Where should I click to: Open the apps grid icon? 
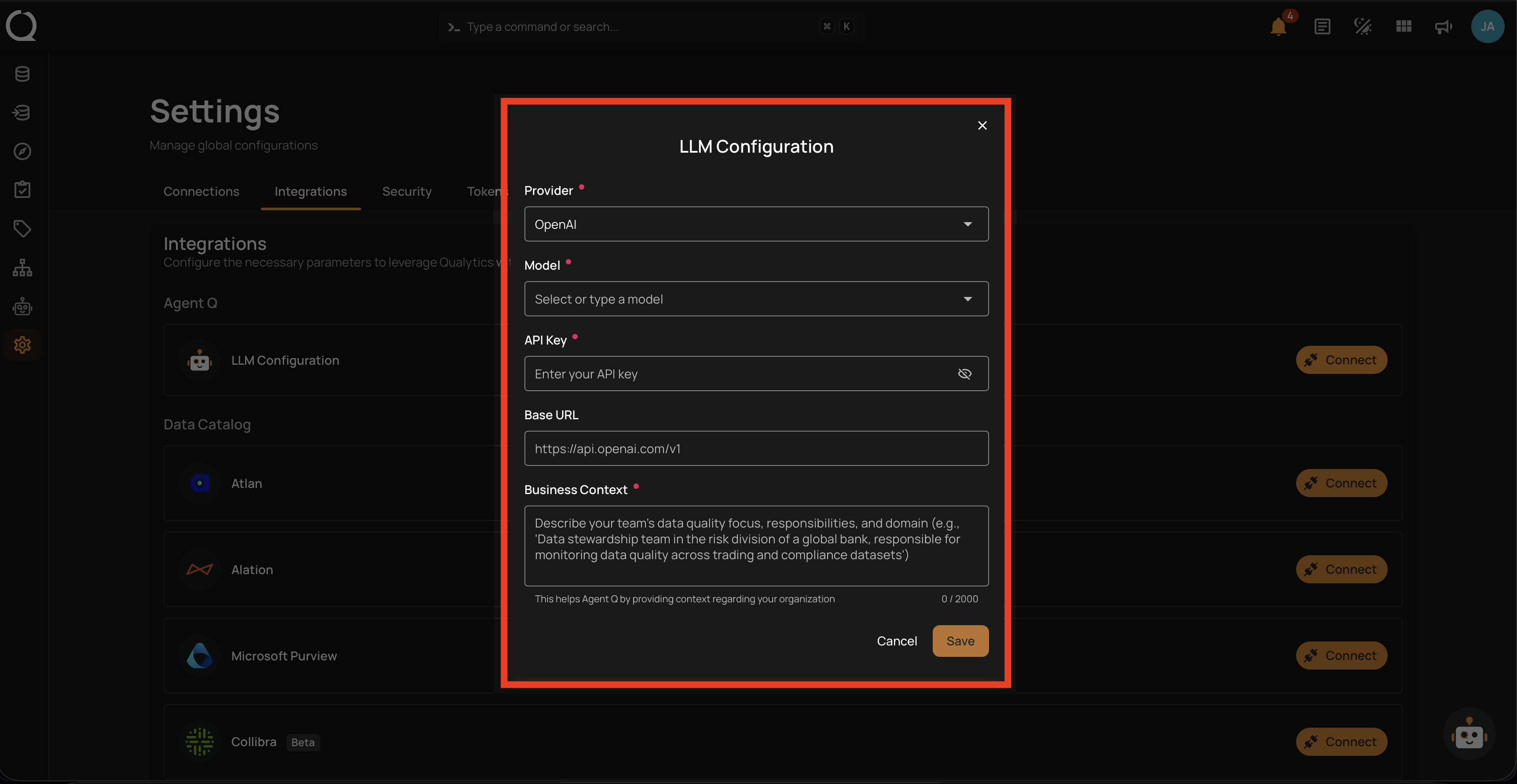[x=1404, y=26]
